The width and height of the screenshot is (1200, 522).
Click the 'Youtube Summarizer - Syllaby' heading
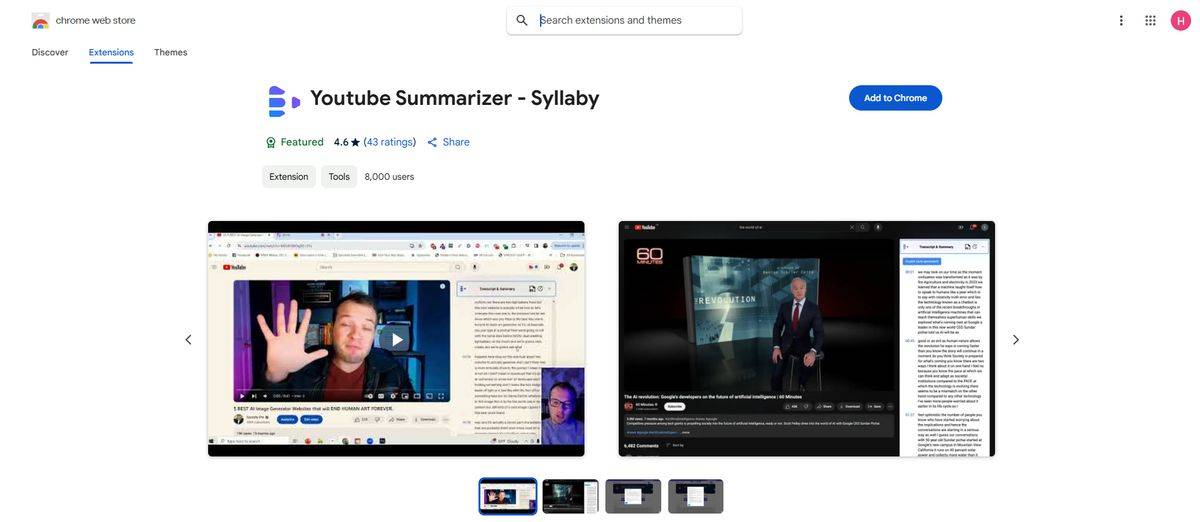[x=455, y=98]
